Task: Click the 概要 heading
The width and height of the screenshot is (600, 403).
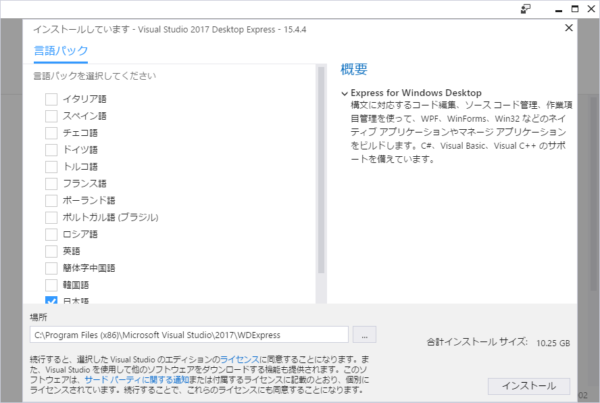Action: (354, 69)
